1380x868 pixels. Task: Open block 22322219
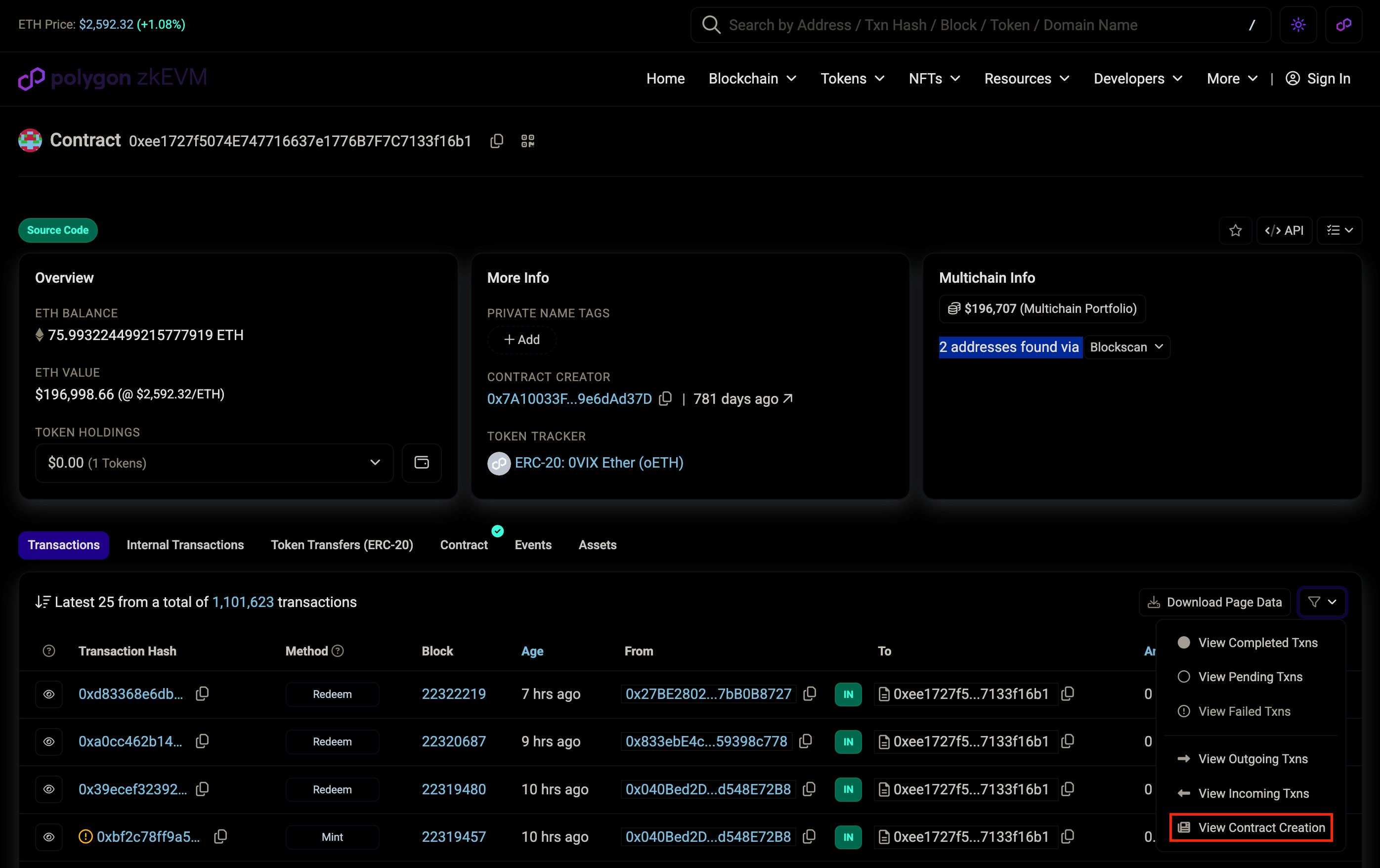[x=453, y=694]
